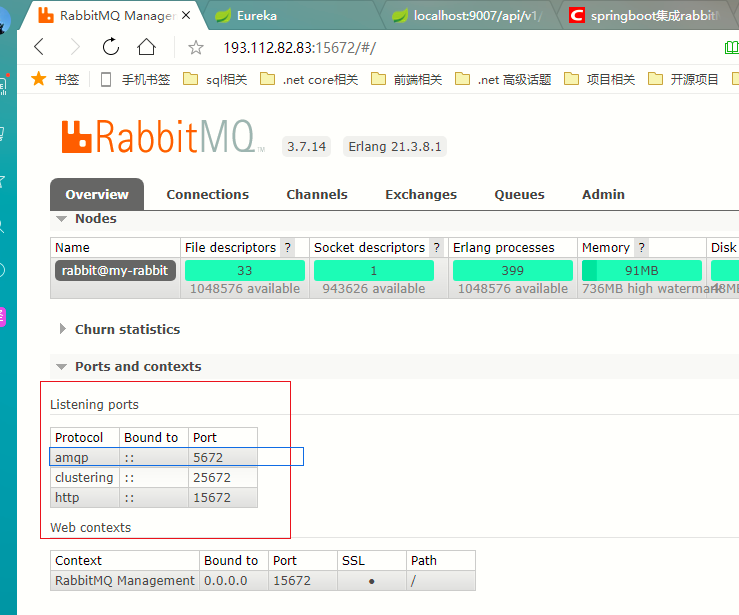Select the 0.0.0.0 bound-to cell
This screenshot has height=615, width=739.
(x=234, y=581)
